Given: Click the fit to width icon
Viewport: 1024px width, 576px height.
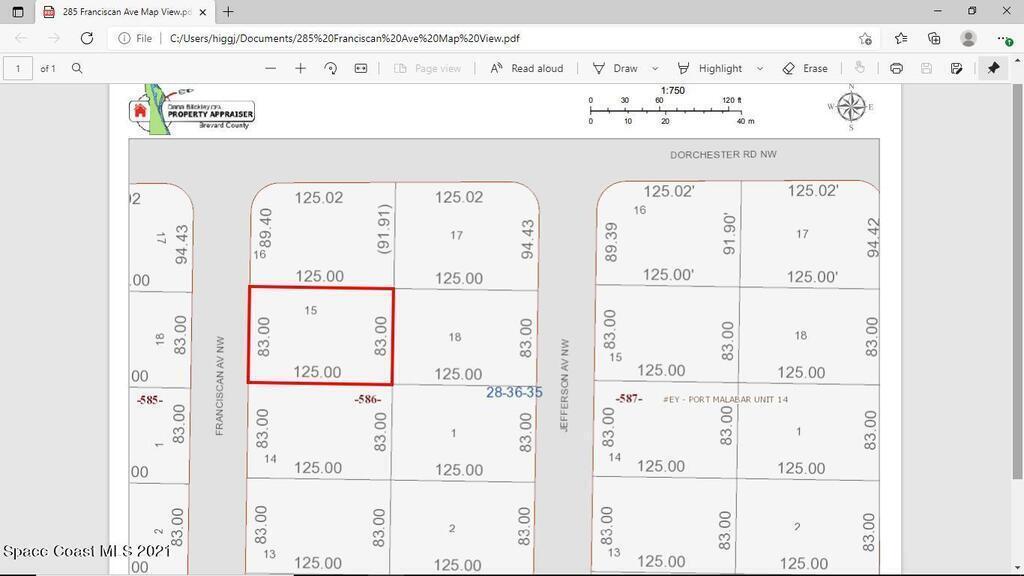Looking at the screenshot, I should click(361, 68).
